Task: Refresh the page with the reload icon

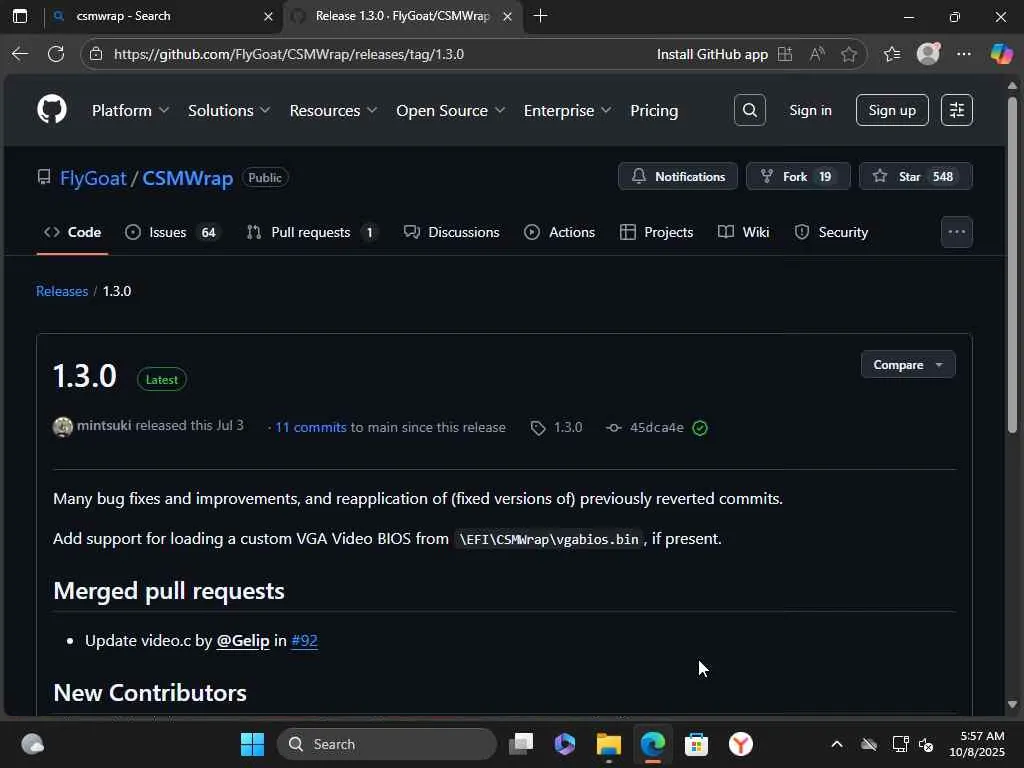Action: coord(56,54)
